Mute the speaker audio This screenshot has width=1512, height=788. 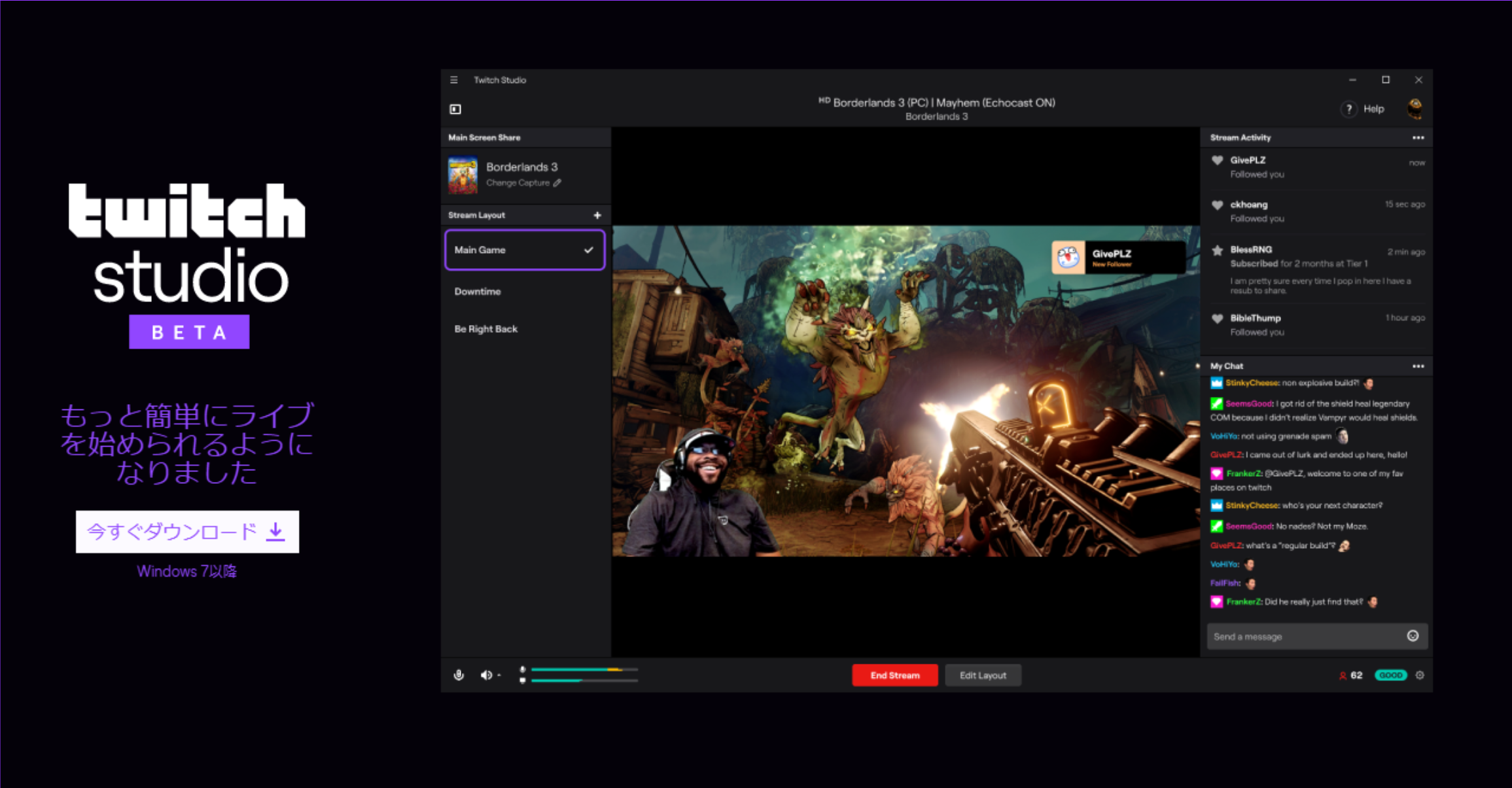(486, 675)
